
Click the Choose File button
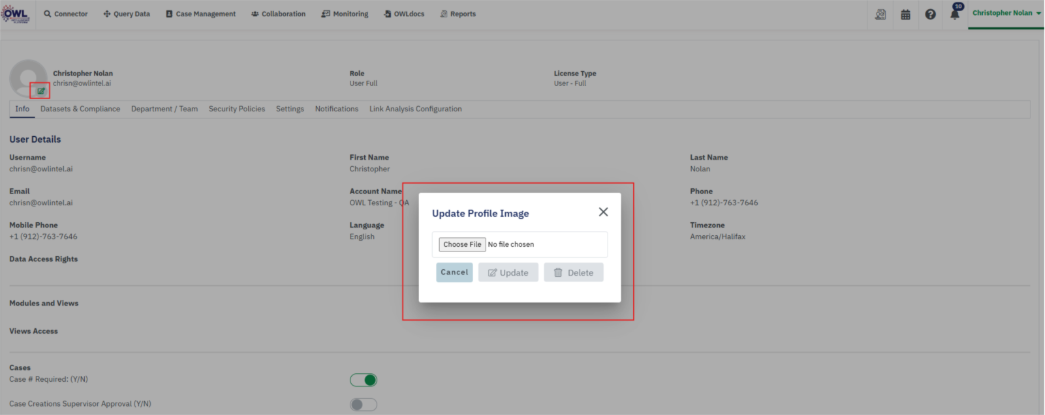[462, 244]
